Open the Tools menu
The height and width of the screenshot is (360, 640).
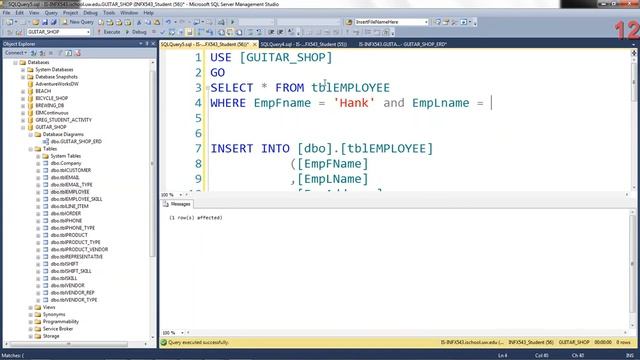(109, 13)
